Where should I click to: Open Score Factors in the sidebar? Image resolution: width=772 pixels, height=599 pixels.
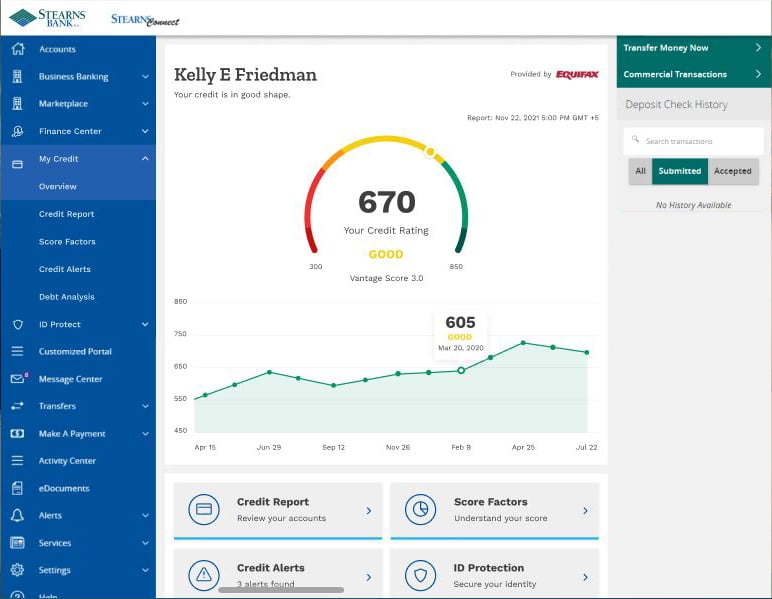coord(67,242)
